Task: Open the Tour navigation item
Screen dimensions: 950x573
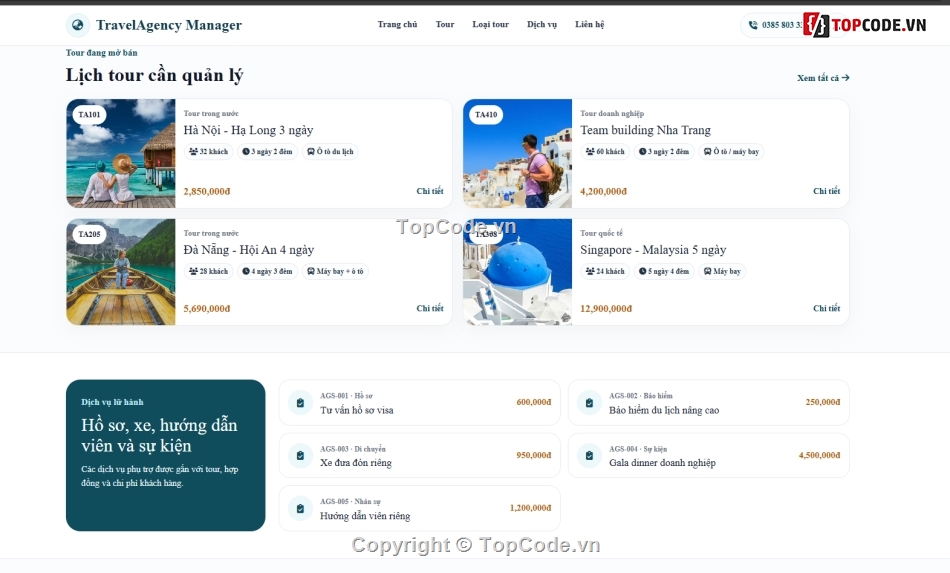Action: tap(445, 24)
